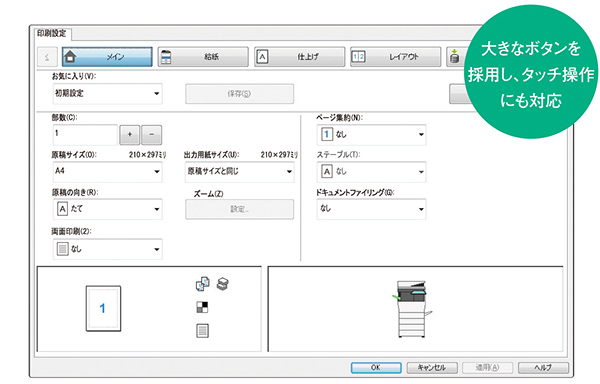The width and height of the screenshot is (600, 384).
Task: Click the black and white color mode icon
Action: (x=202, y=307)
